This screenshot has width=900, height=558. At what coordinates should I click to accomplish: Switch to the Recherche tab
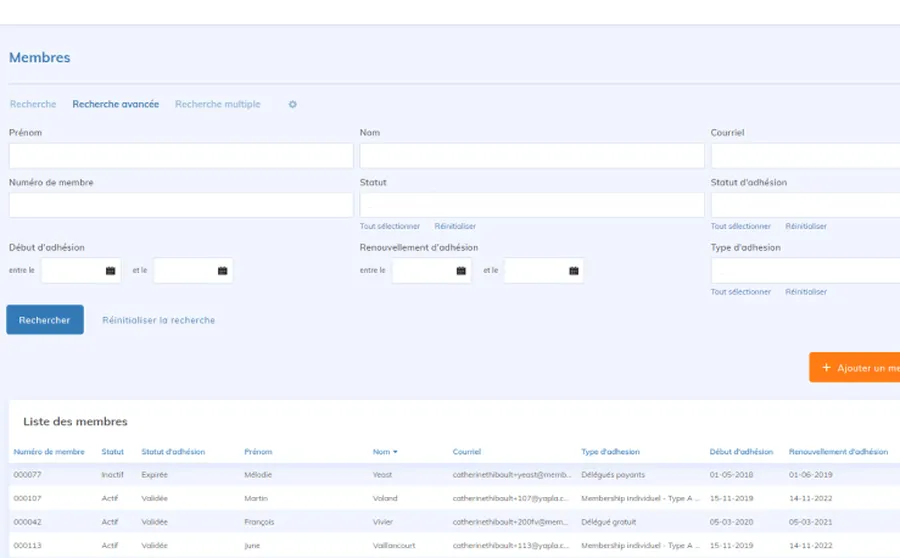click(33, 105)
